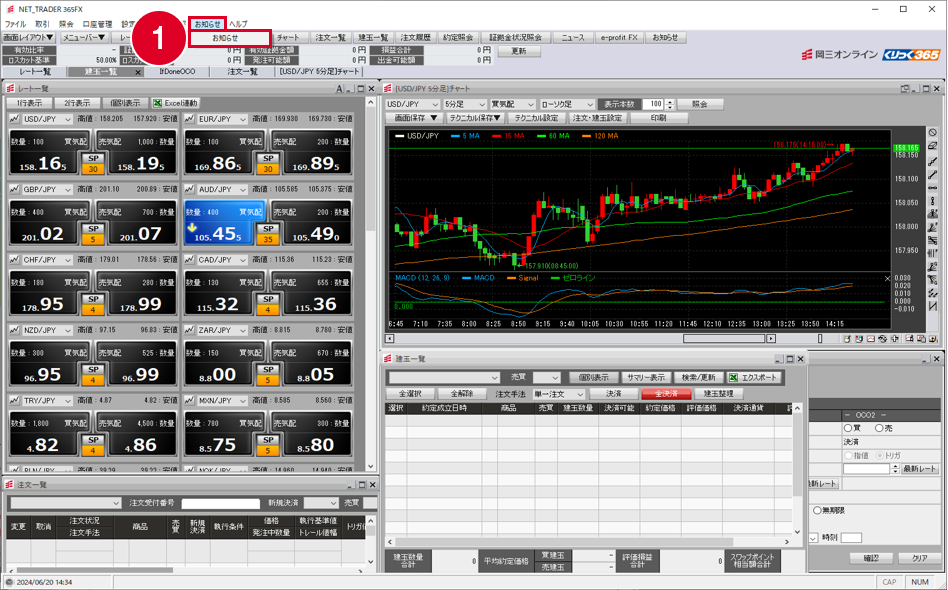Click the CHF/JPY mini chart icon

click(x=14, y=260)
